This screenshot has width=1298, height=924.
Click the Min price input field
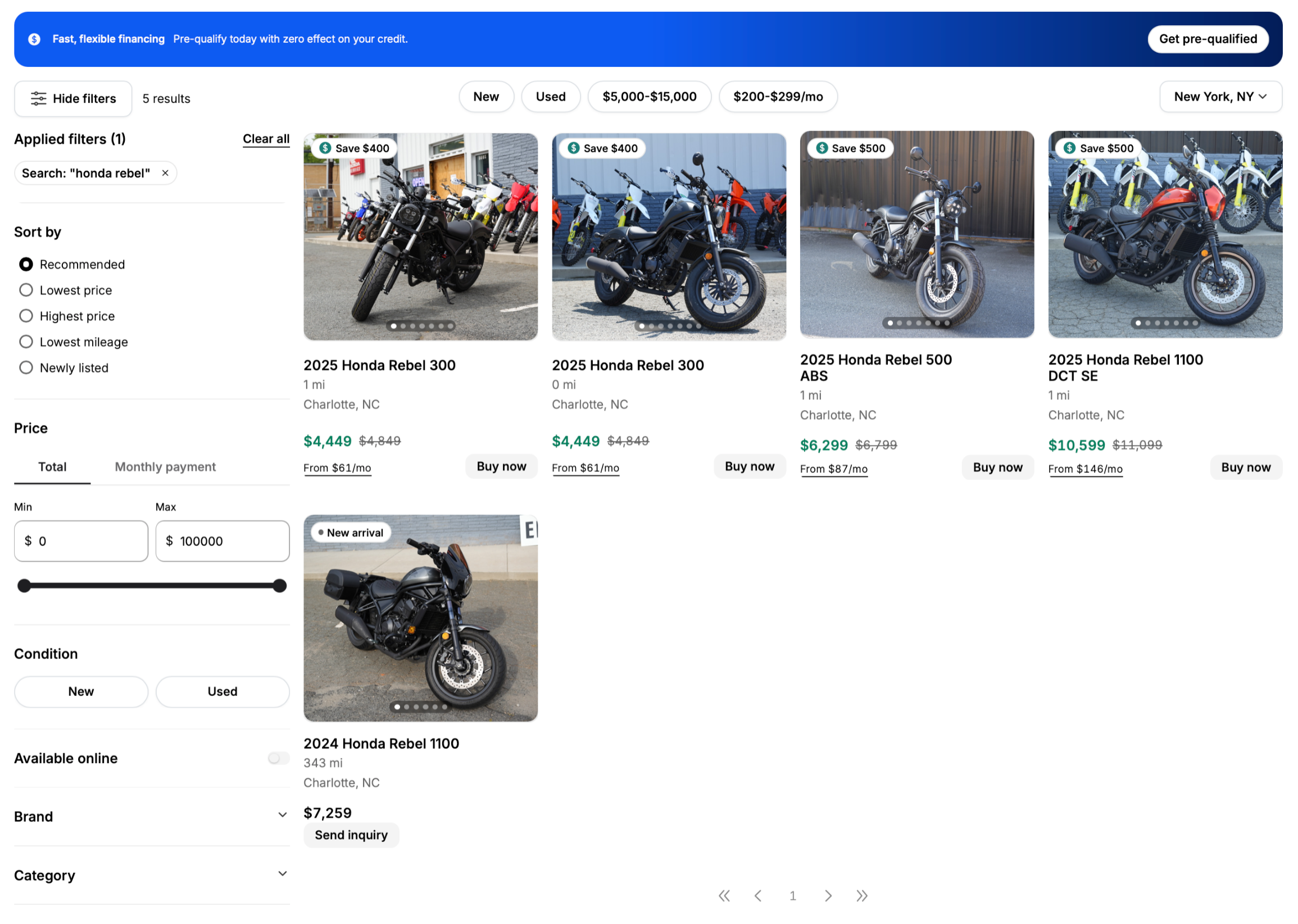pyautogui.click(x=81, y=541)
